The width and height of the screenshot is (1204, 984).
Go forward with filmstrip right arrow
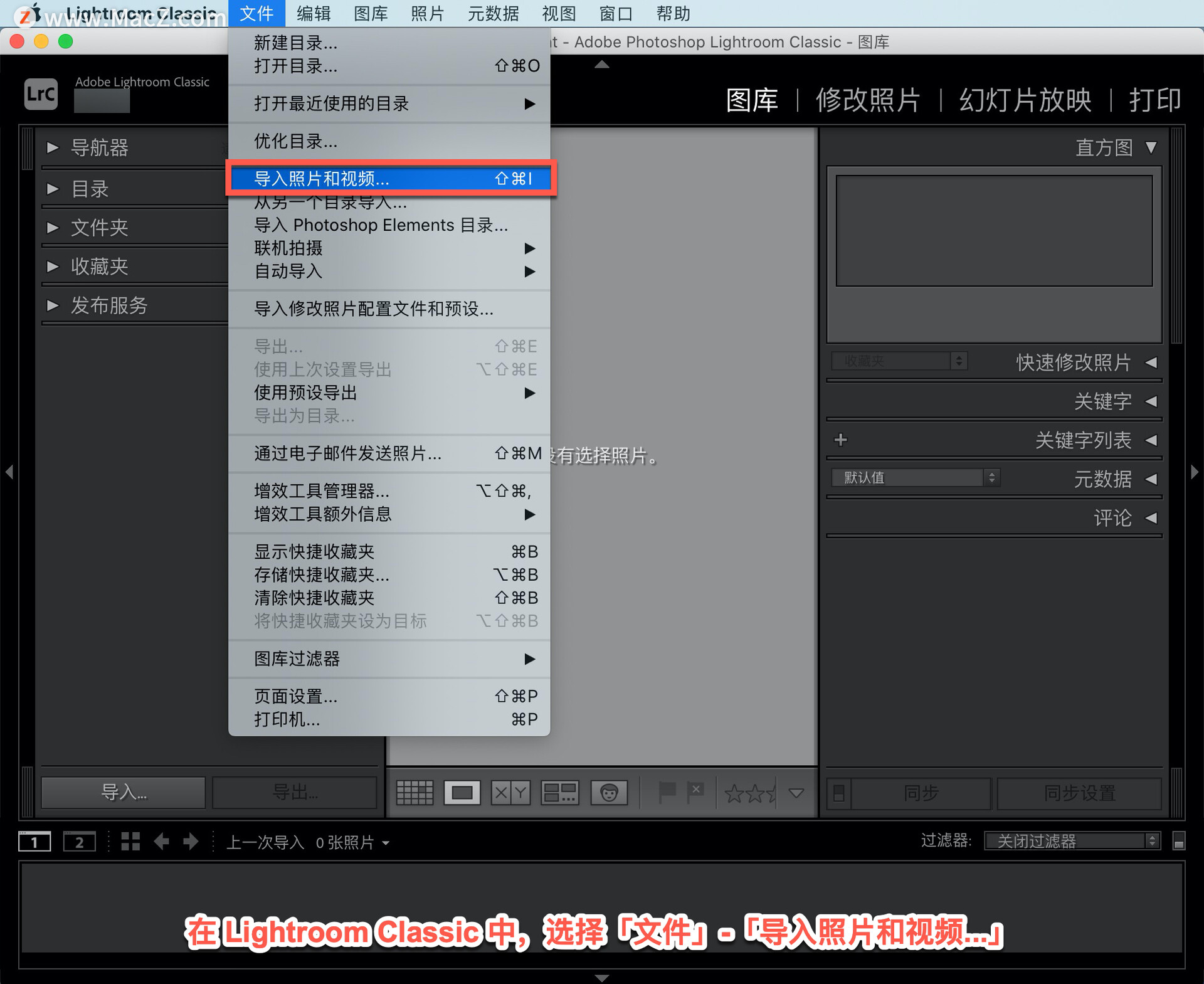click(191, 842)
